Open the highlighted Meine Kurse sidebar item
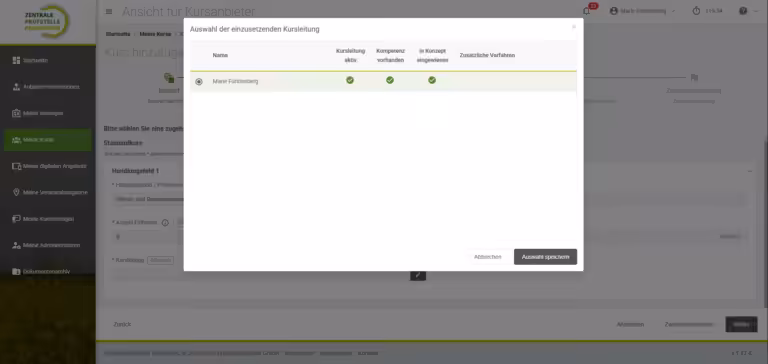This screenshot has height=364, width=768. click(48, 140)
